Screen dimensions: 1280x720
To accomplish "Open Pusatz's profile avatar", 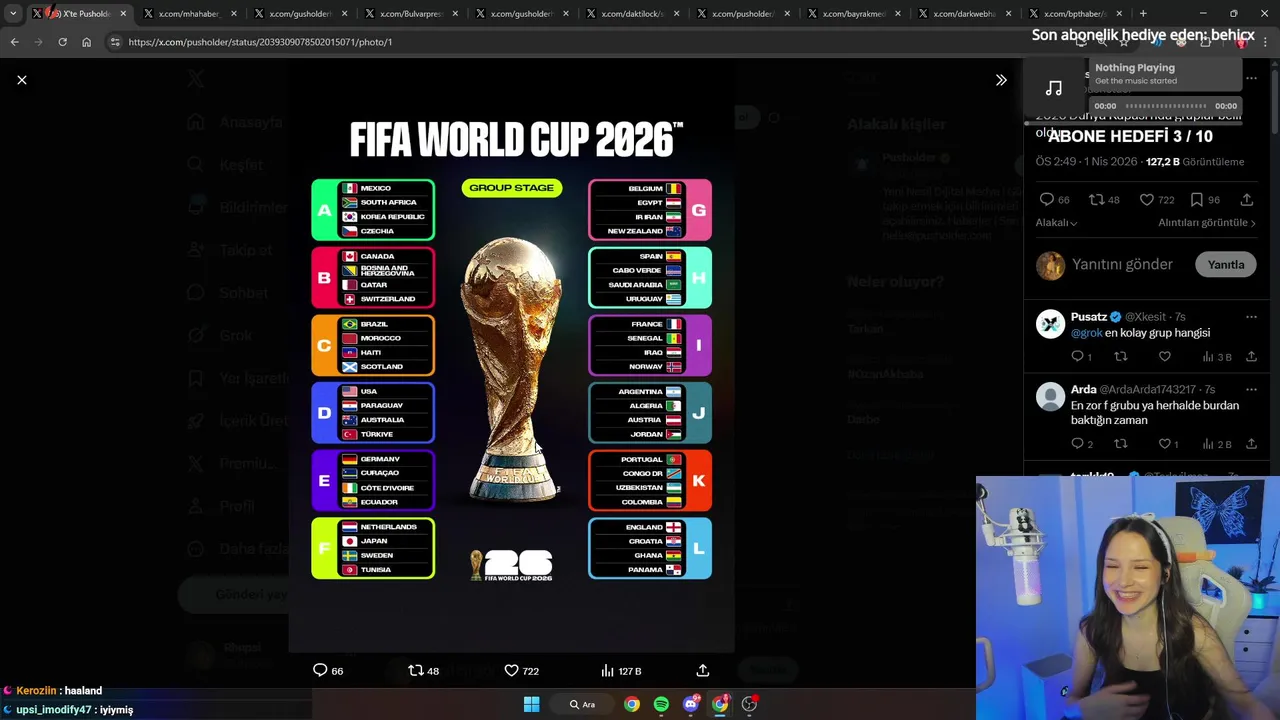I will coord(1050,324).
